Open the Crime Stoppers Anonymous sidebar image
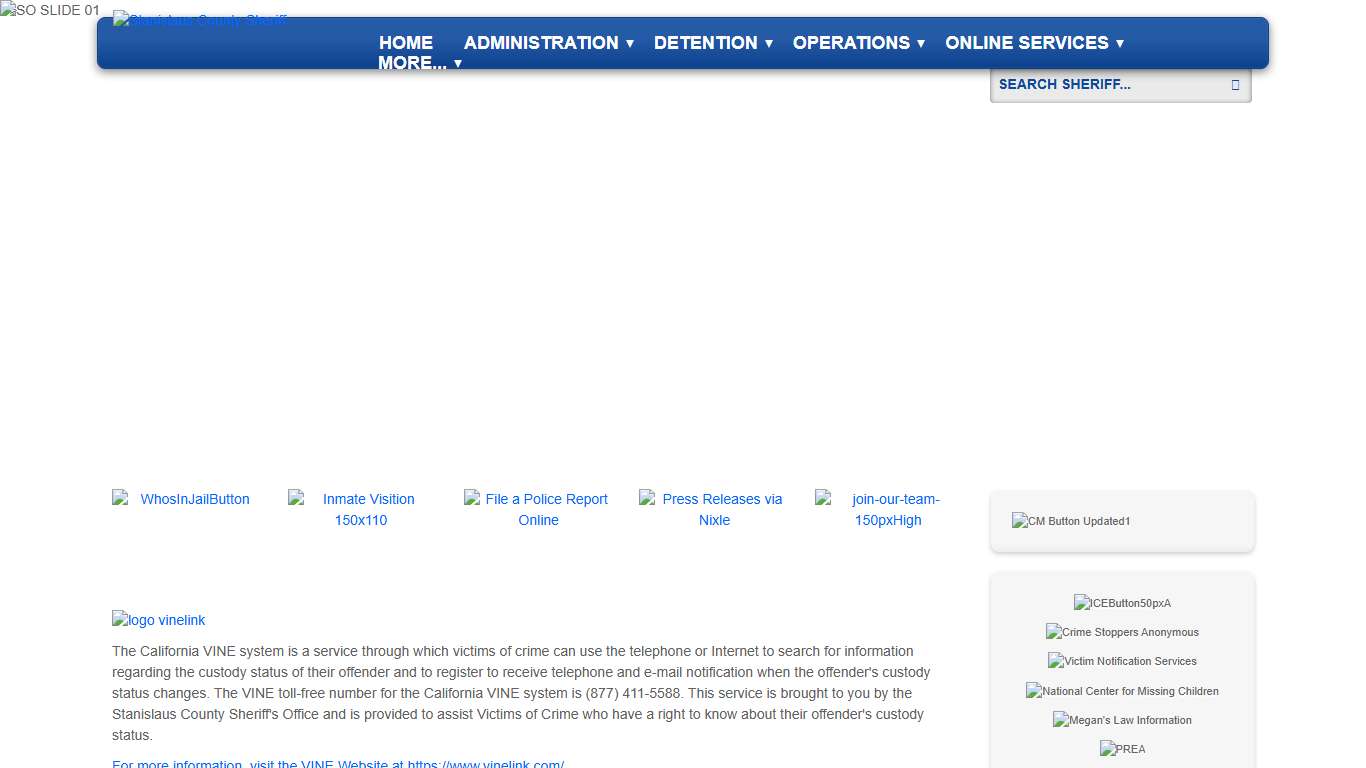Image resolution: width=1366 pixels, height=768 pixels. coord(1122,632)
